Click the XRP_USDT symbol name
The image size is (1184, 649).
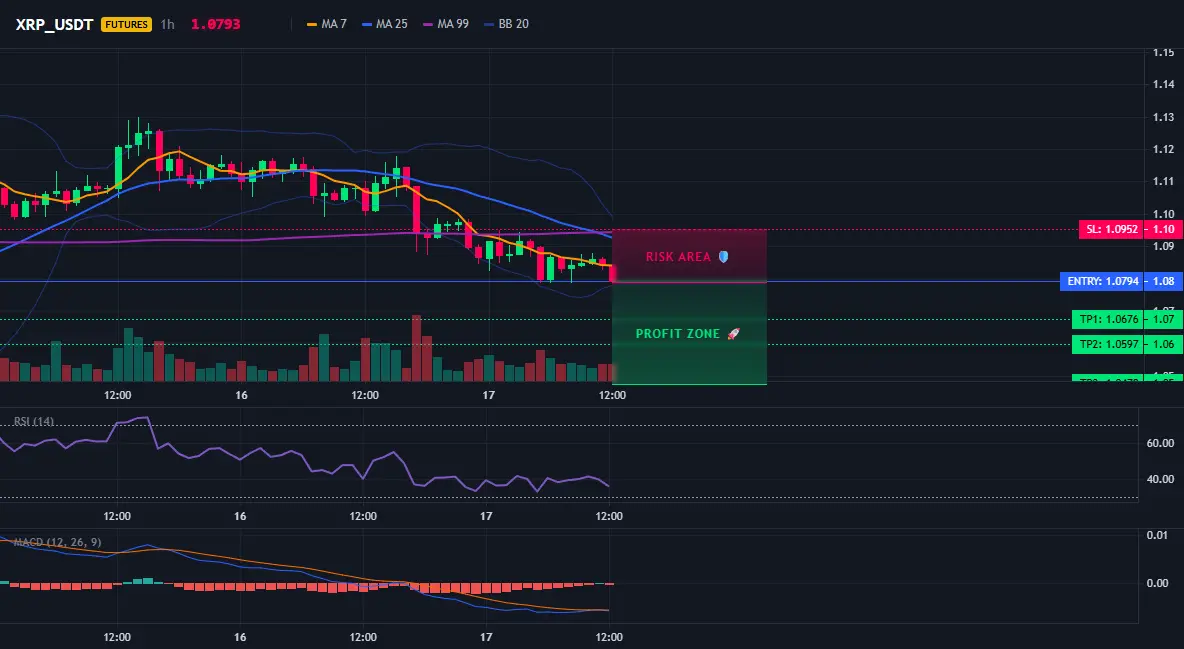click(54, 24)
